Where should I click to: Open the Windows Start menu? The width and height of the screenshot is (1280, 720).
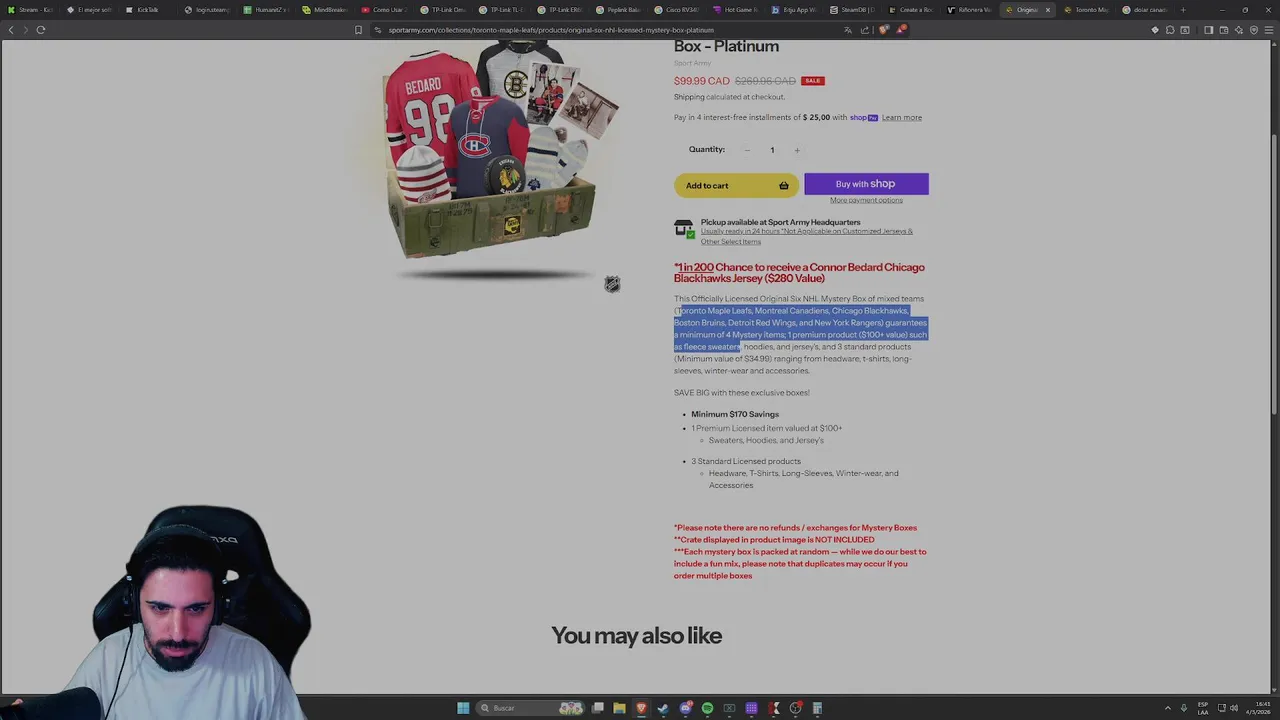coord(463,708)
